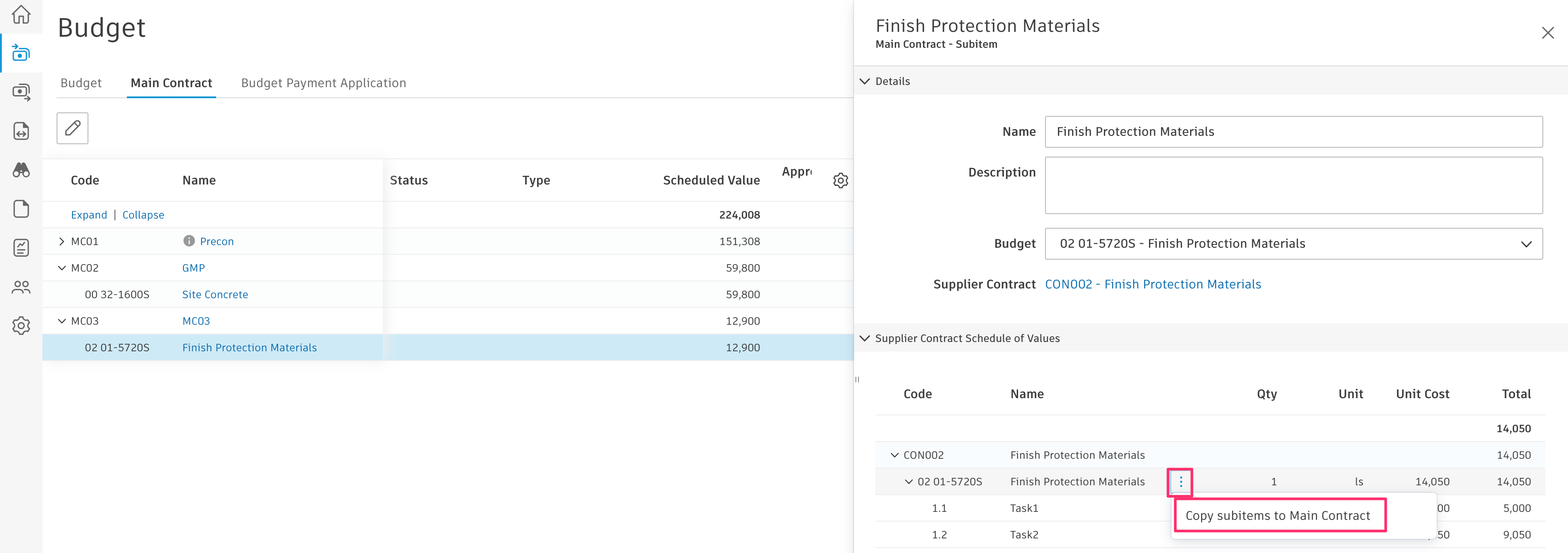Click the members icon in sidebar
The image size is (1568, 553).
21,287
